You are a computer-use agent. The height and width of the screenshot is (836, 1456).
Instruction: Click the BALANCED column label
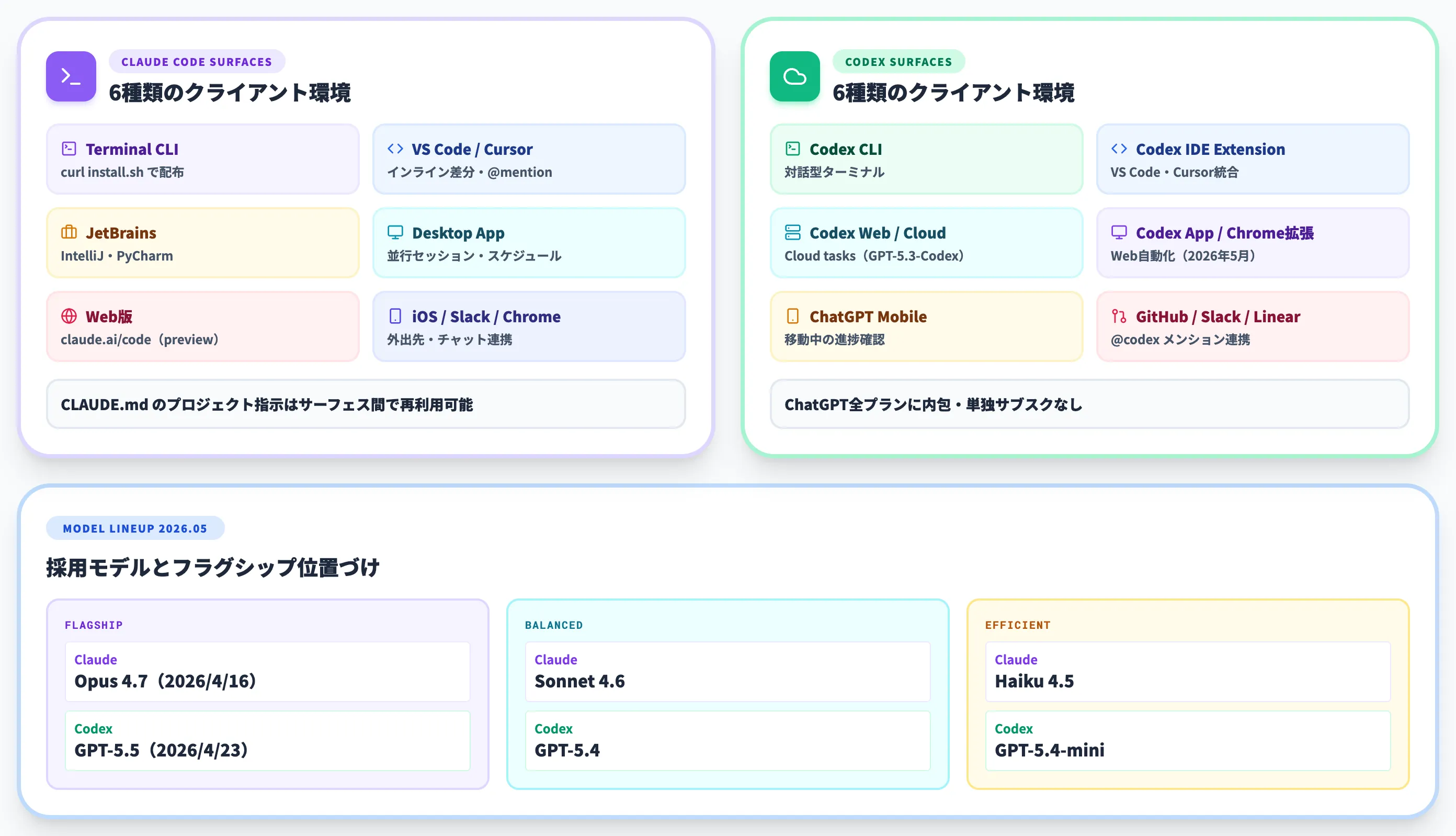554,625
